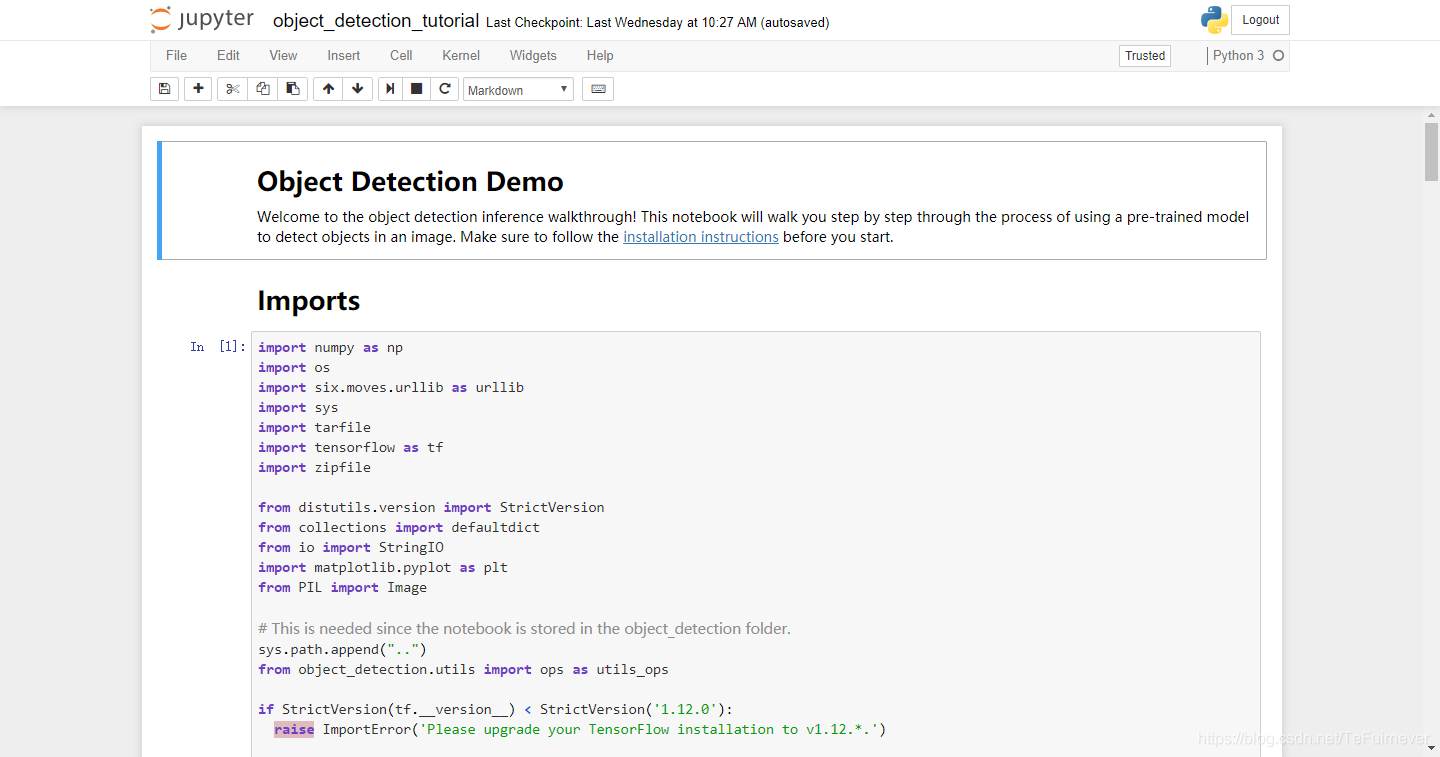Insert cell below with plus icon

pos(198,89)
